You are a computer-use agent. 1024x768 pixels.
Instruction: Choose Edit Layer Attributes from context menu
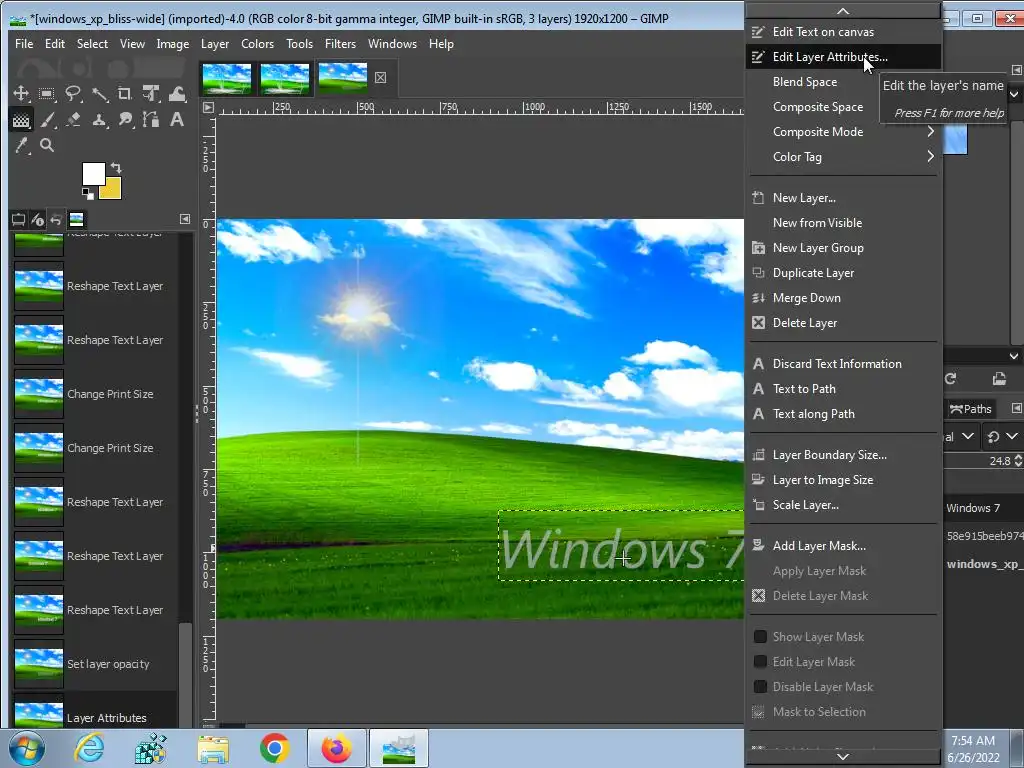coord(843,57)
